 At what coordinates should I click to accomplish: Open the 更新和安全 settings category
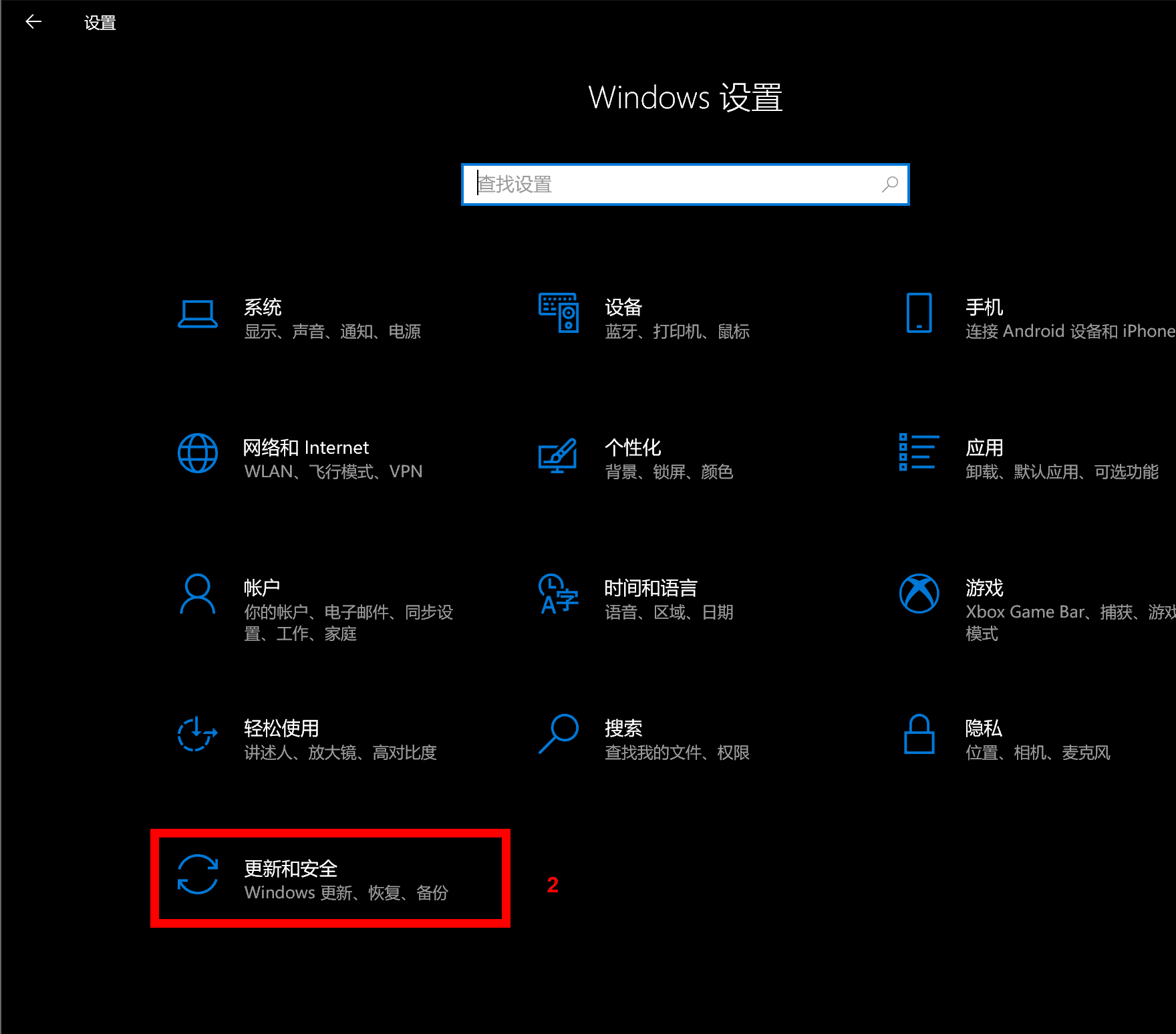(x=291, y=868)
